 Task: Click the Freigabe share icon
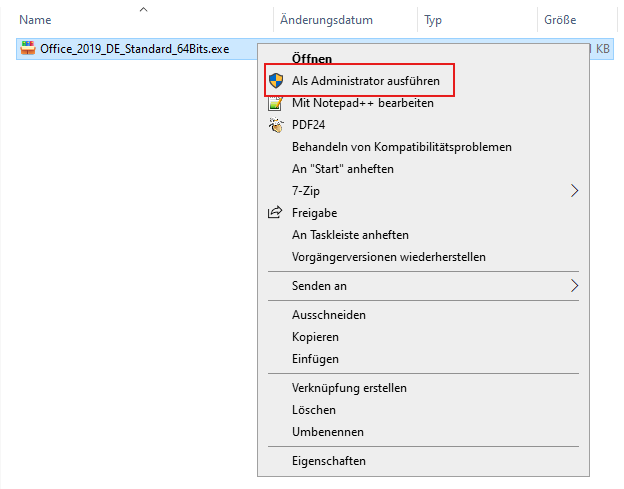(276, 213)
